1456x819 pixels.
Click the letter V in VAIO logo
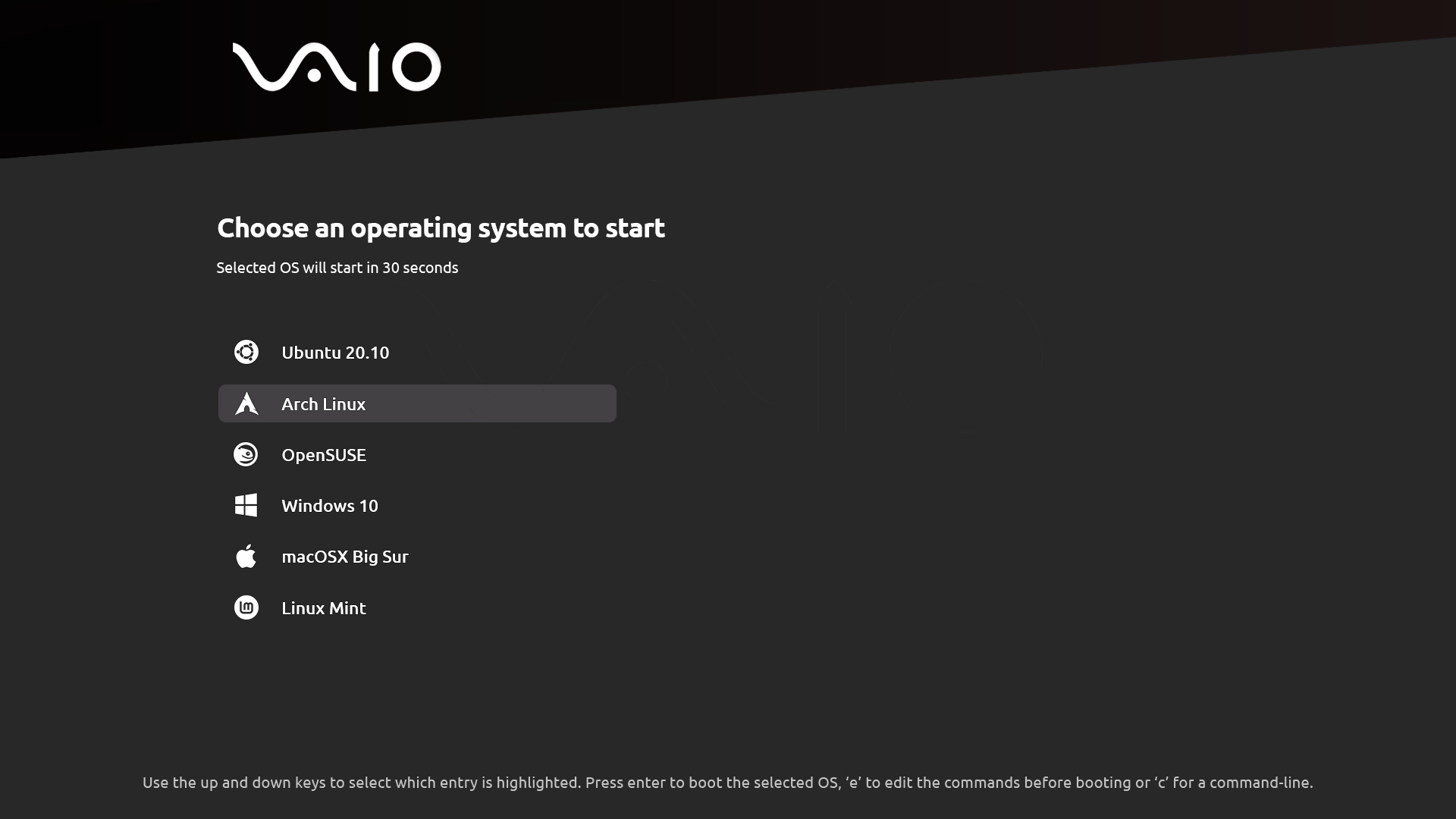(x=262, y=67)
